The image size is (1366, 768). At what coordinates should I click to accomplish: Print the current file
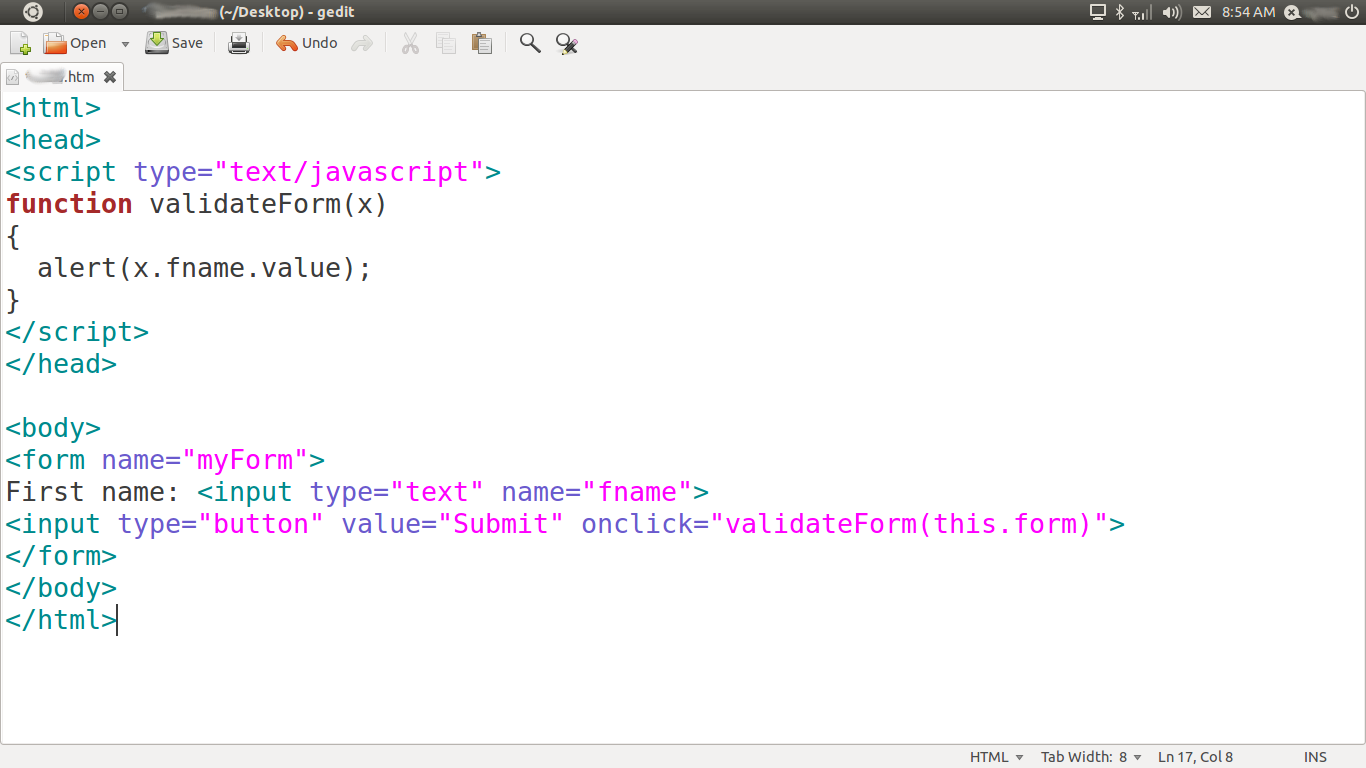click(x=239, y=43)
